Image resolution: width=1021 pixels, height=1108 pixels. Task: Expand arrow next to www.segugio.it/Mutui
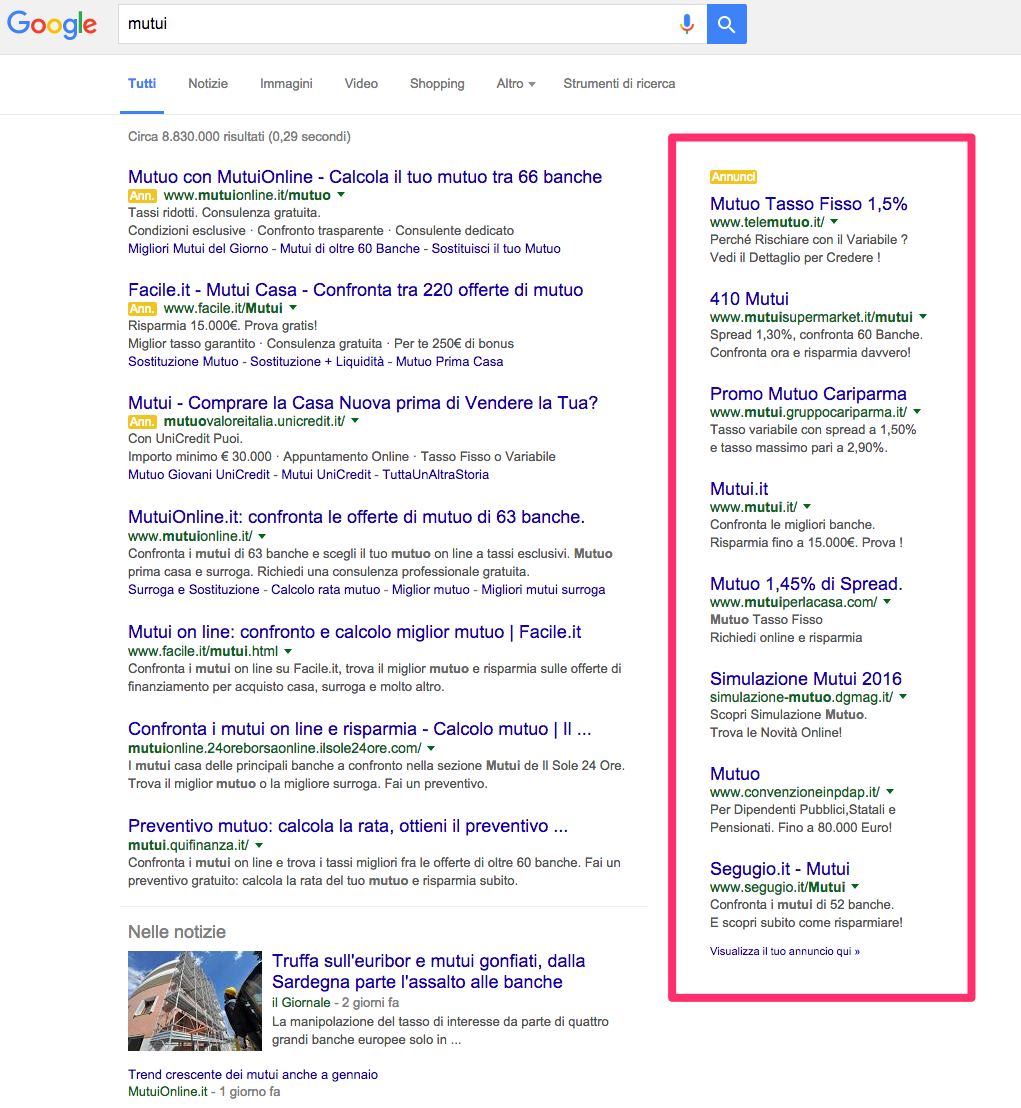[x=855, y=886]
